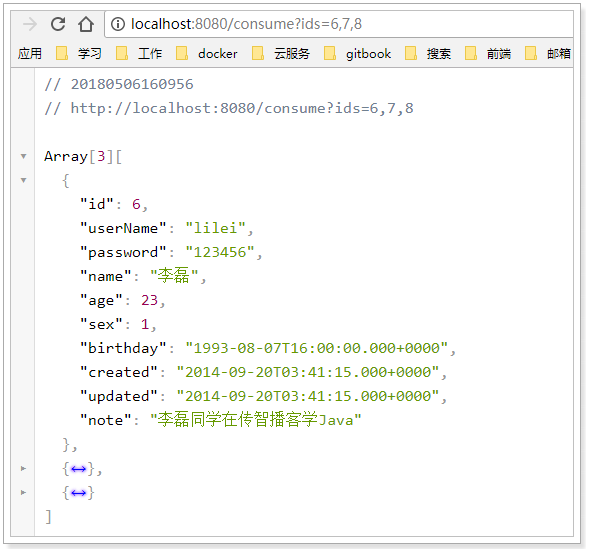Open the docker bookmark folder
The width and height of the screenshot is (592, 549).
(207, 53)
